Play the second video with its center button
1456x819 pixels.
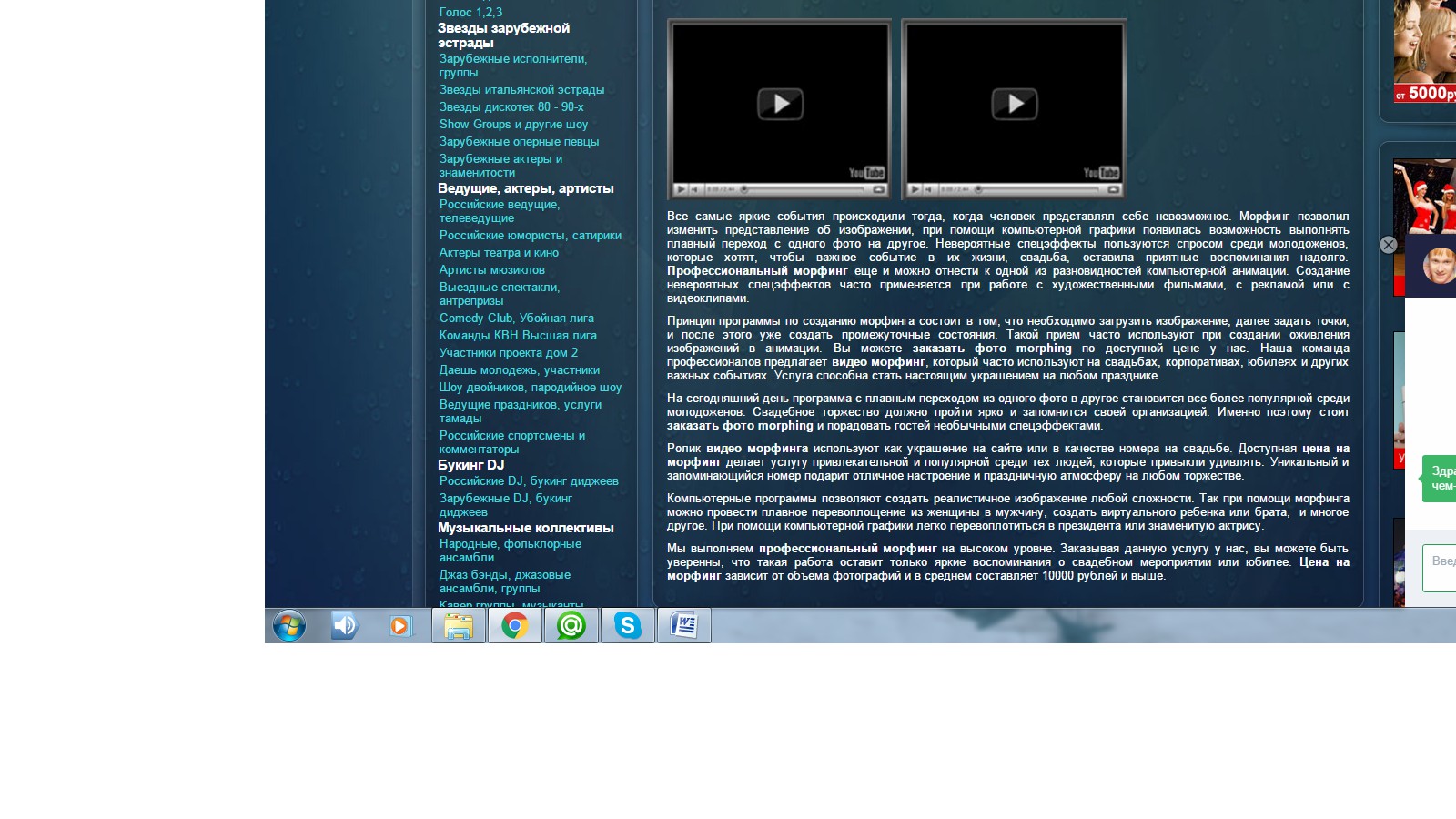[1015, 104]
